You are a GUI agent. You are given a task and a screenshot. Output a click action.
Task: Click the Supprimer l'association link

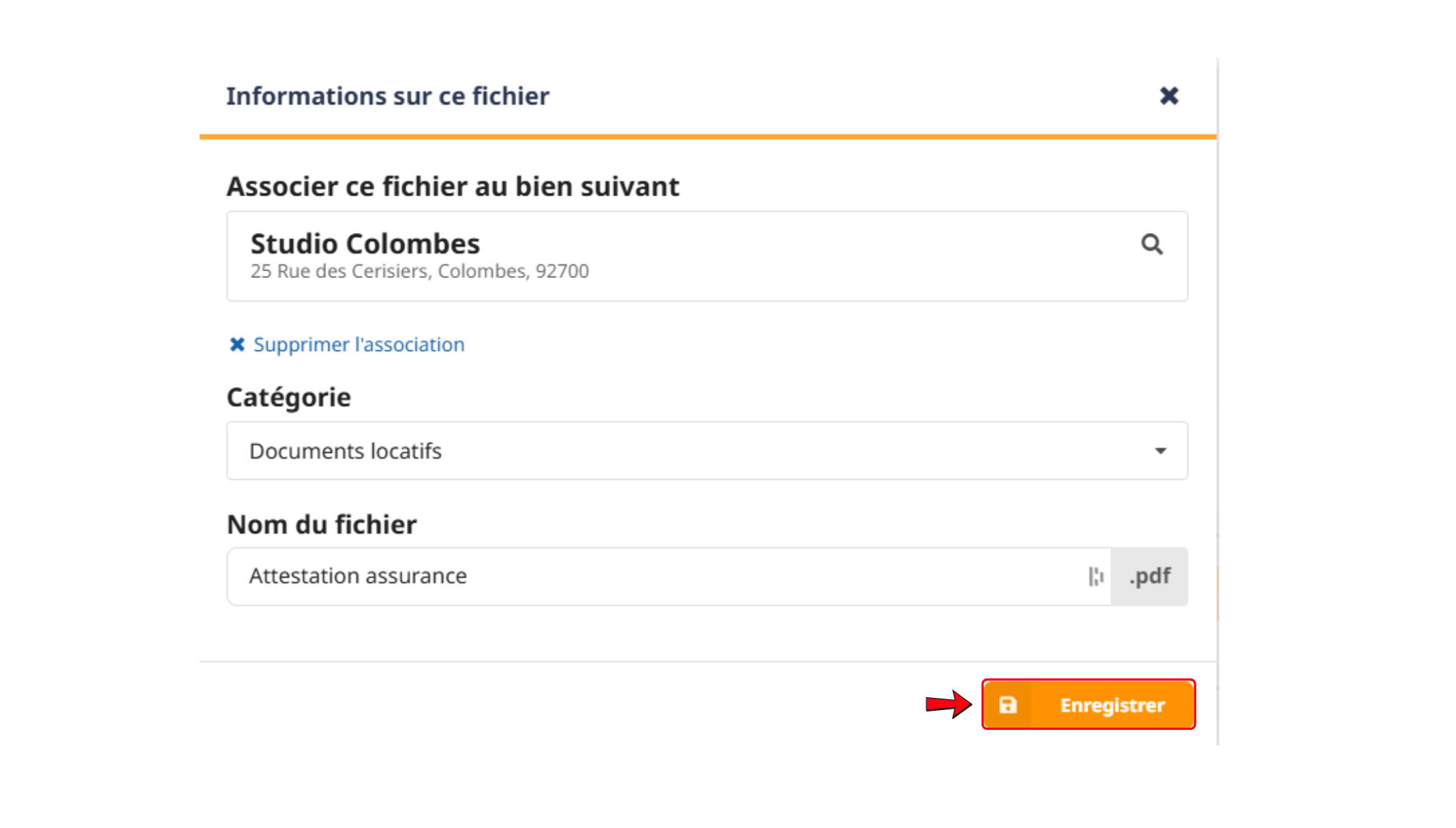[359, 345]
